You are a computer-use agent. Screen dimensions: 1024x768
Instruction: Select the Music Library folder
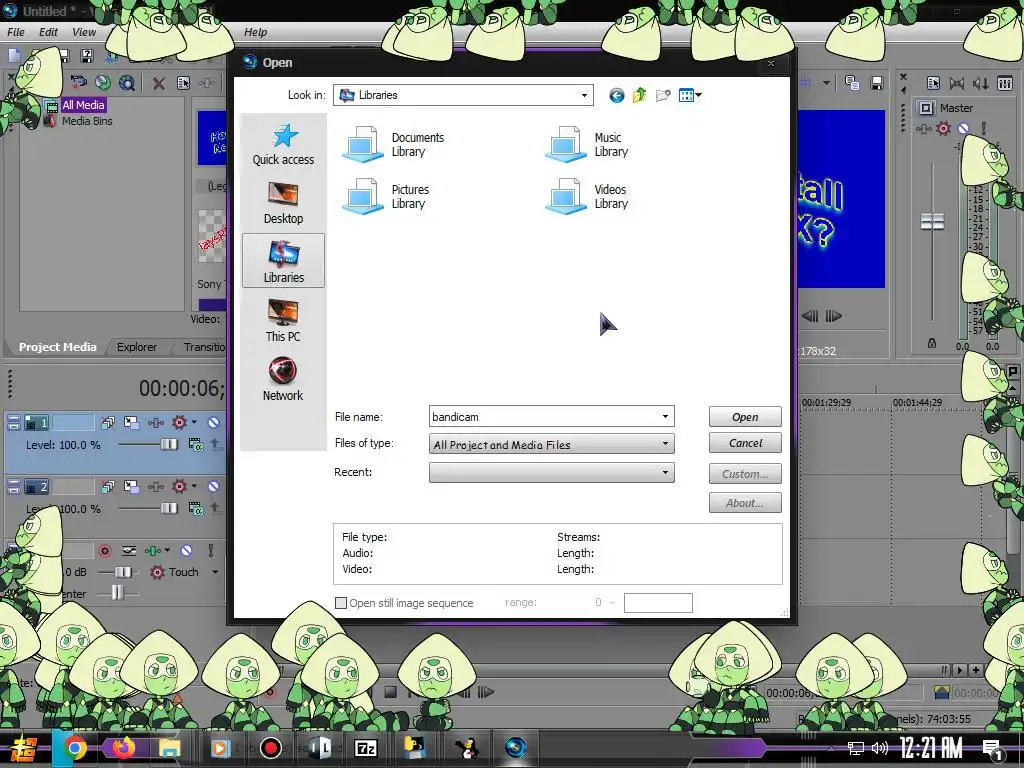pyautogui.click(x=586, y=144)
